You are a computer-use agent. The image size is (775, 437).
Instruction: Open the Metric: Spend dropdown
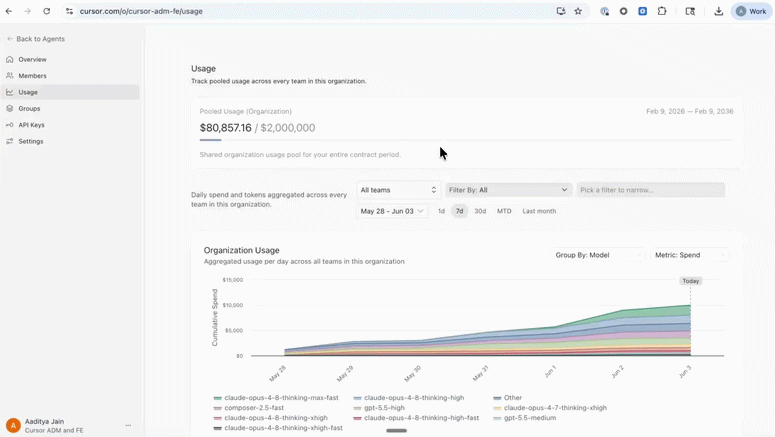(689, 255)
